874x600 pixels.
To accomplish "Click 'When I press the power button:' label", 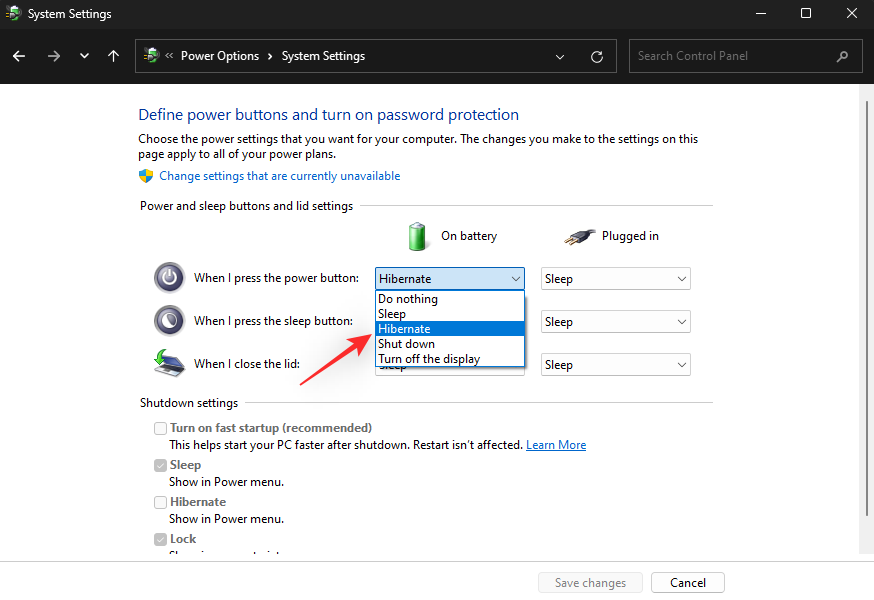I will point(276,278).
